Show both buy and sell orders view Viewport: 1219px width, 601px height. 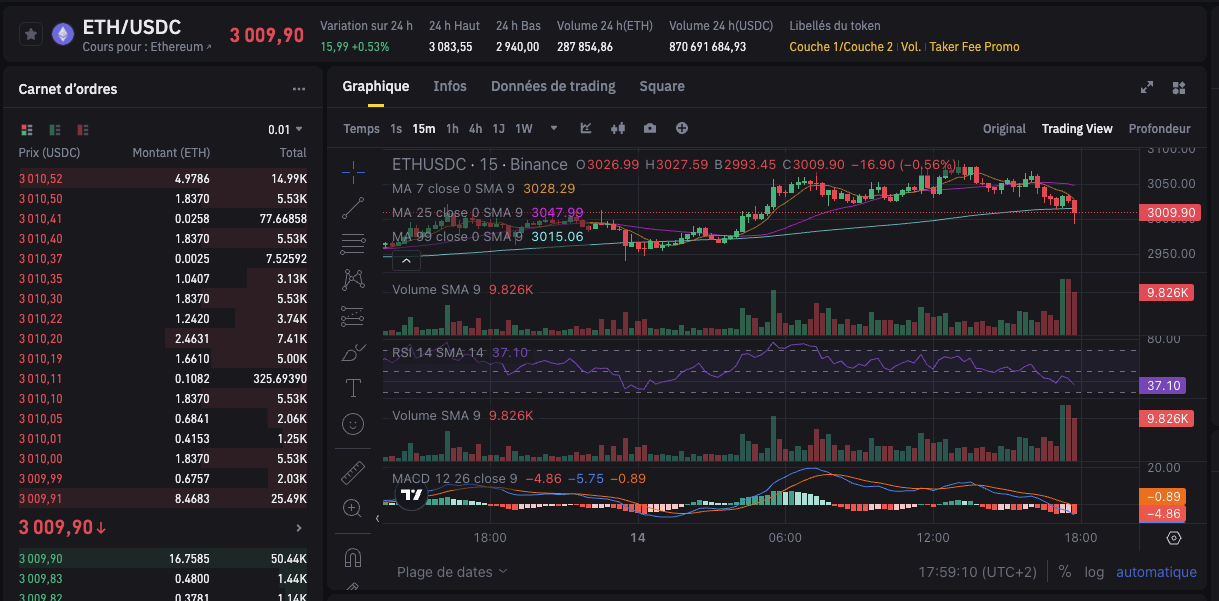click(x=27, y=130)
